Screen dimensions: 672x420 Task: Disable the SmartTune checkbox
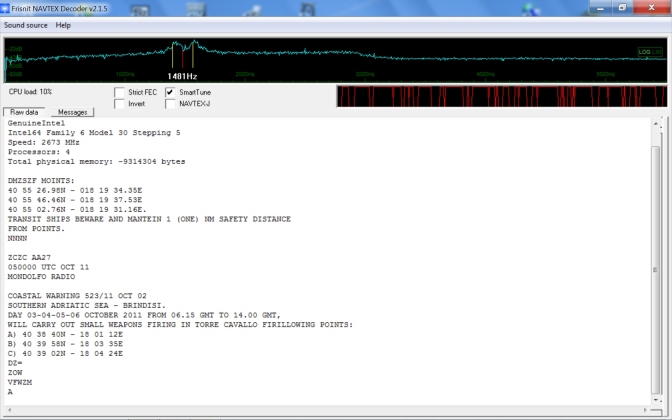170,92
